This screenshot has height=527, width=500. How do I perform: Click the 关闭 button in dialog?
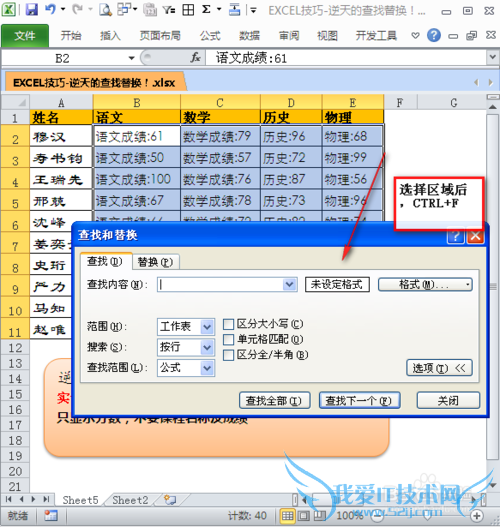pyautogui.click(x=448, y=400)
